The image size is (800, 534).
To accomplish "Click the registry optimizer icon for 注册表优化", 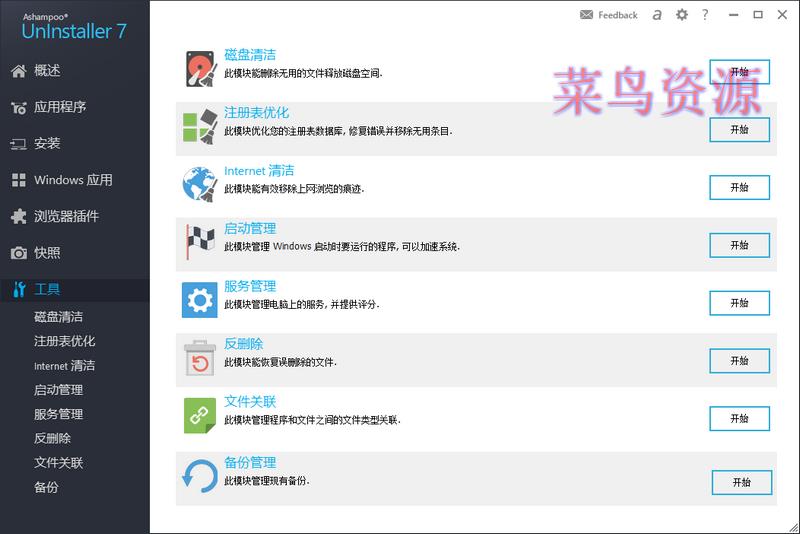I will (200, 126).
